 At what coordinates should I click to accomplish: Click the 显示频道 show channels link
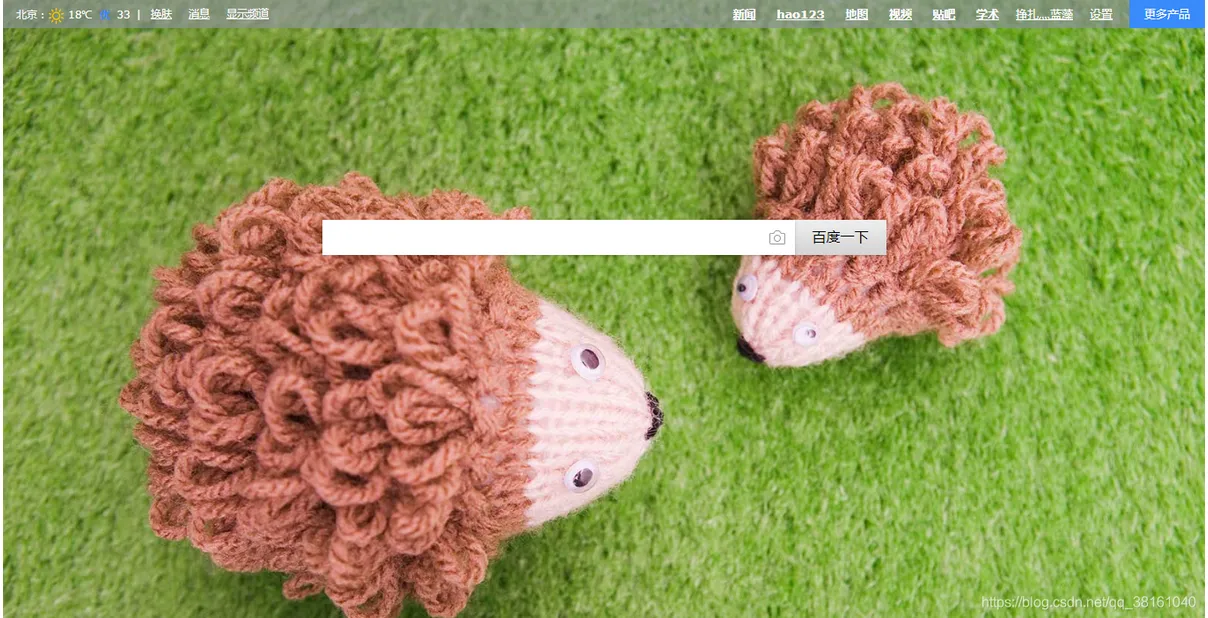[247, 15]
